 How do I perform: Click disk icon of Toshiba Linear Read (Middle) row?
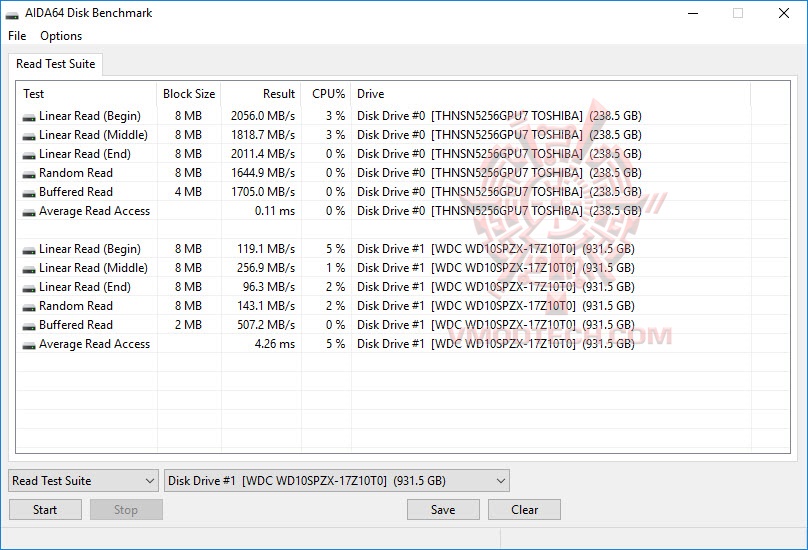pos(29,137)
